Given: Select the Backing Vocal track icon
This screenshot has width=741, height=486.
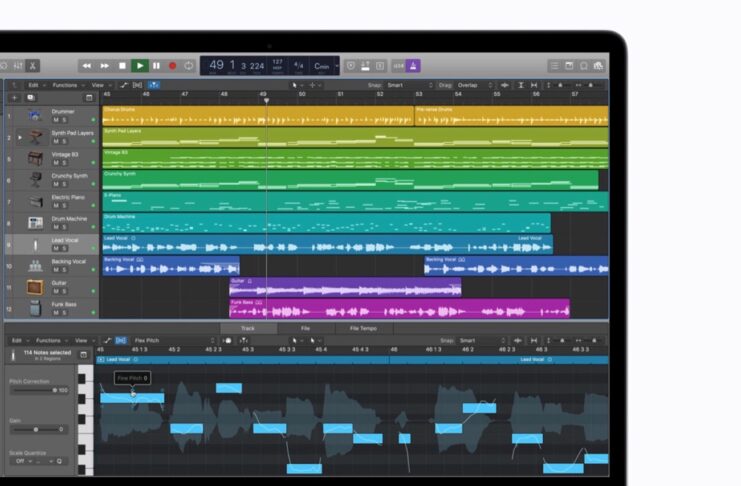Looking at the screenshot, I should tap(35, 266).
